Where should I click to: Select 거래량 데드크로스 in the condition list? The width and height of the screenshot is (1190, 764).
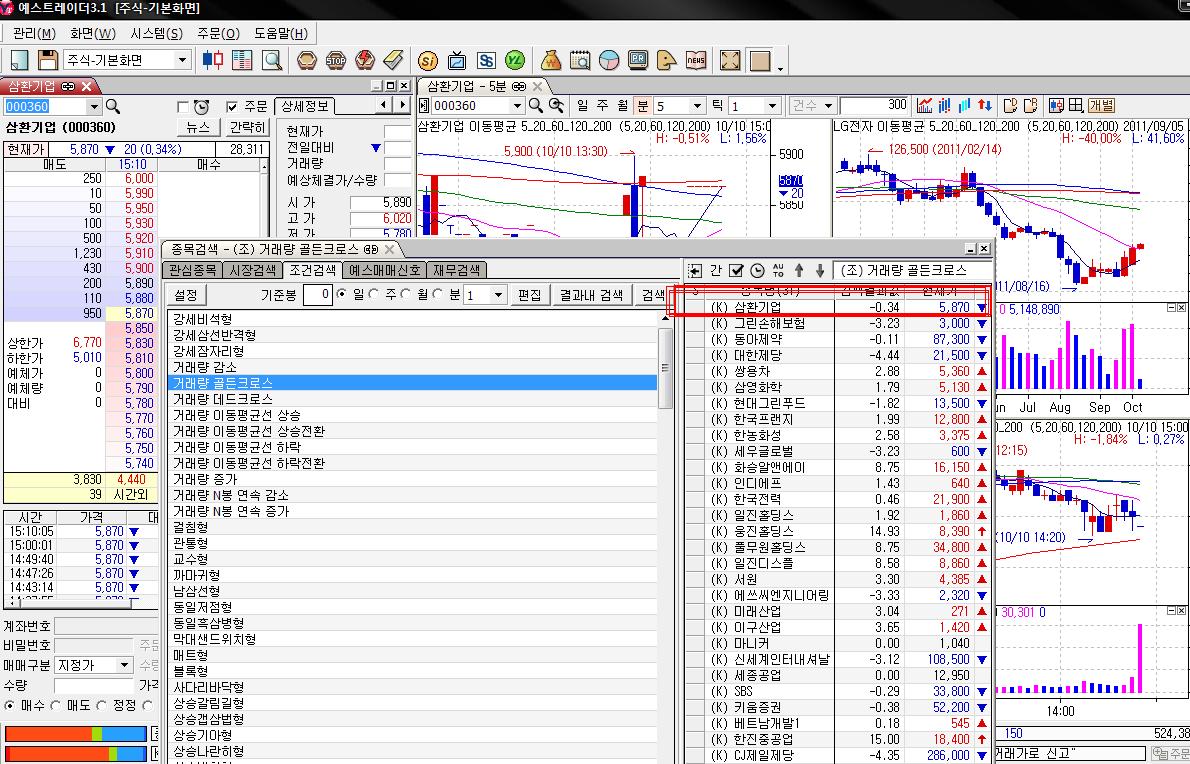point(222,398)
